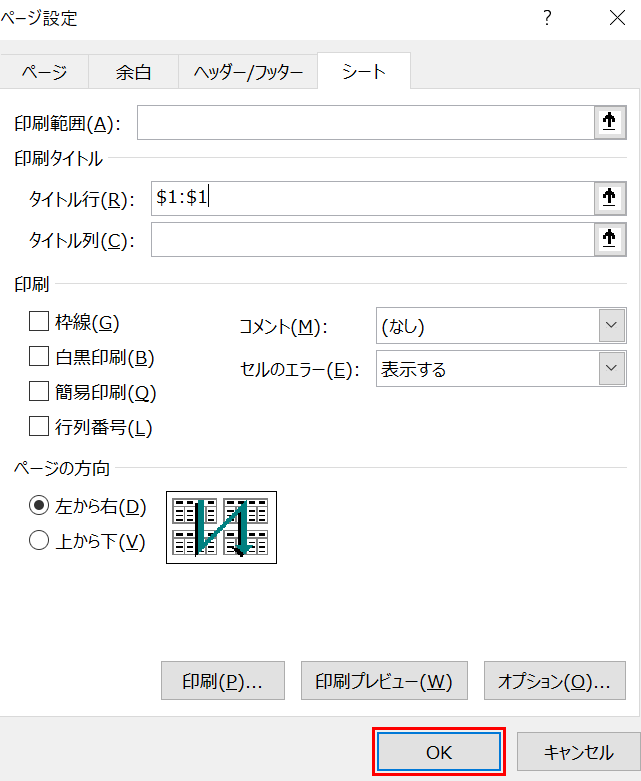Click collapse-dialog icon for 印刷範囲 field

coord(608,122)
